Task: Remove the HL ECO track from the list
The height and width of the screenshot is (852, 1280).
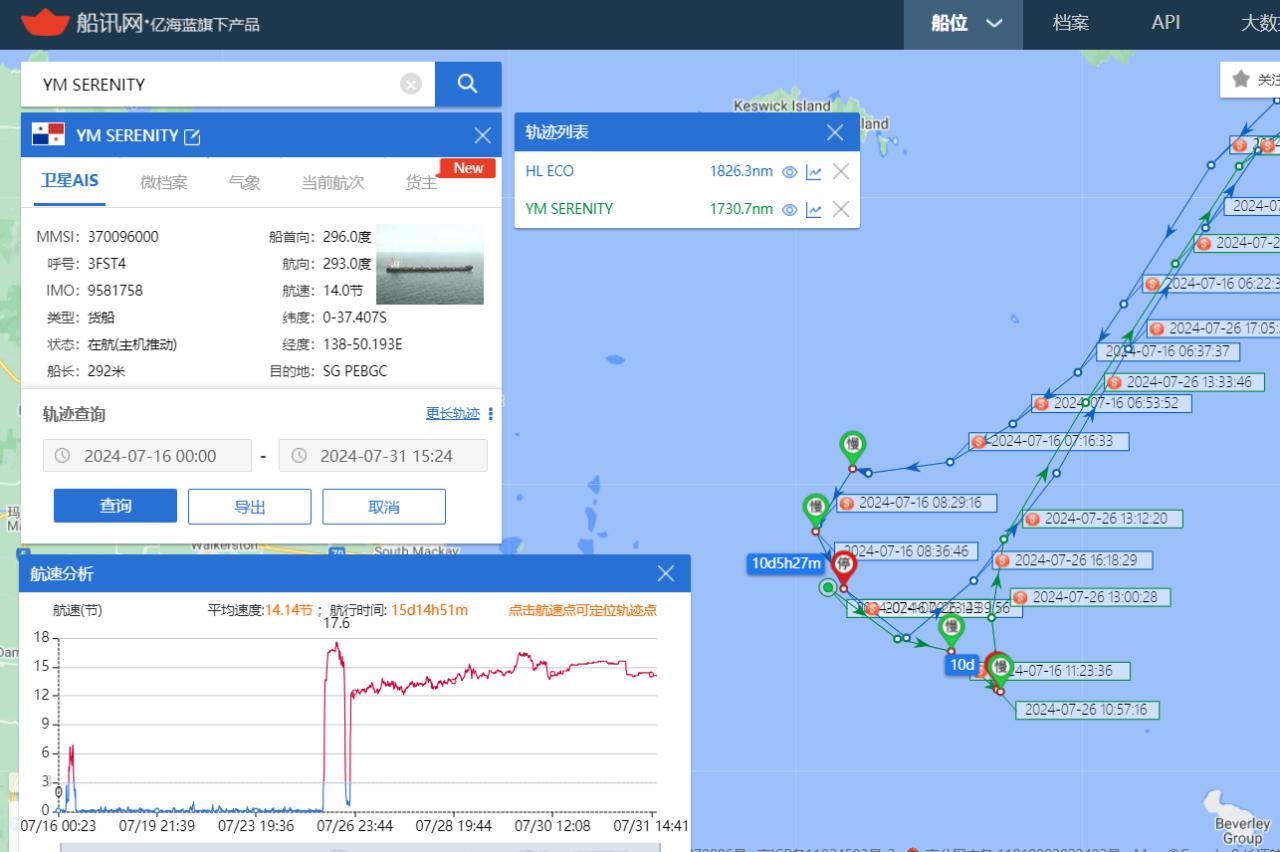Action: pyautogui.click(x=841, y=171)
